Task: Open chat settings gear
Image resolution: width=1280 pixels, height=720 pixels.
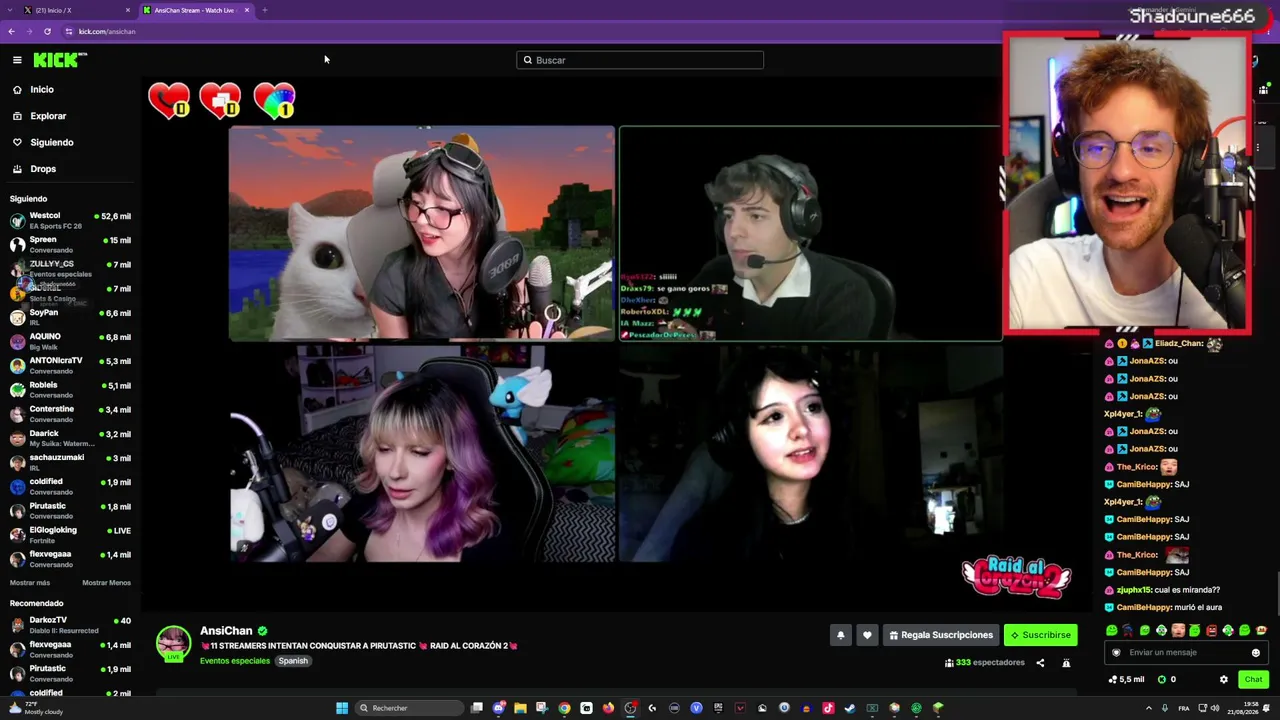Action: click(1223, 680)
